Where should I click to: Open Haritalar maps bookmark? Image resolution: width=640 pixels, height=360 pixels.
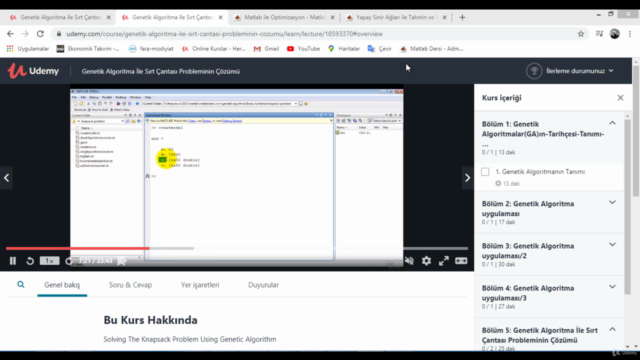tap(344, 49)
